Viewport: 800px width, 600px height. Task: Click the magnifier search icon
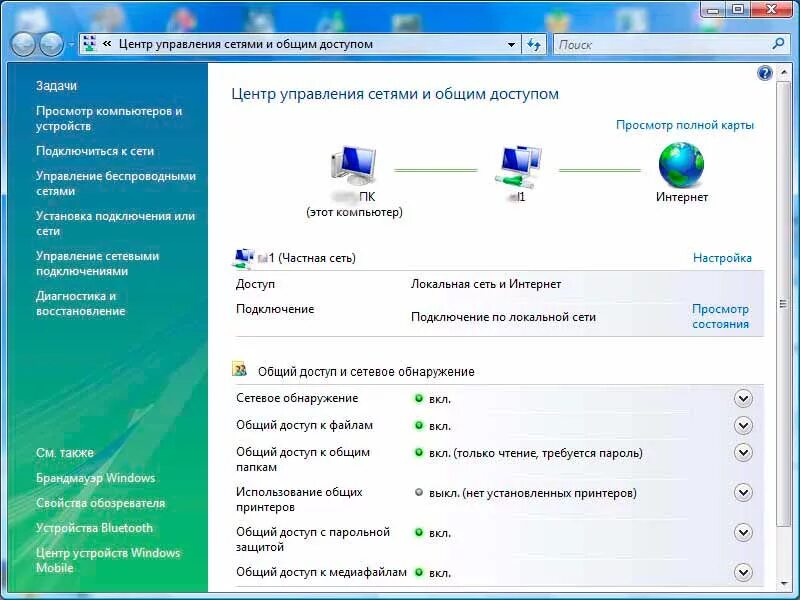coord(778,44)
